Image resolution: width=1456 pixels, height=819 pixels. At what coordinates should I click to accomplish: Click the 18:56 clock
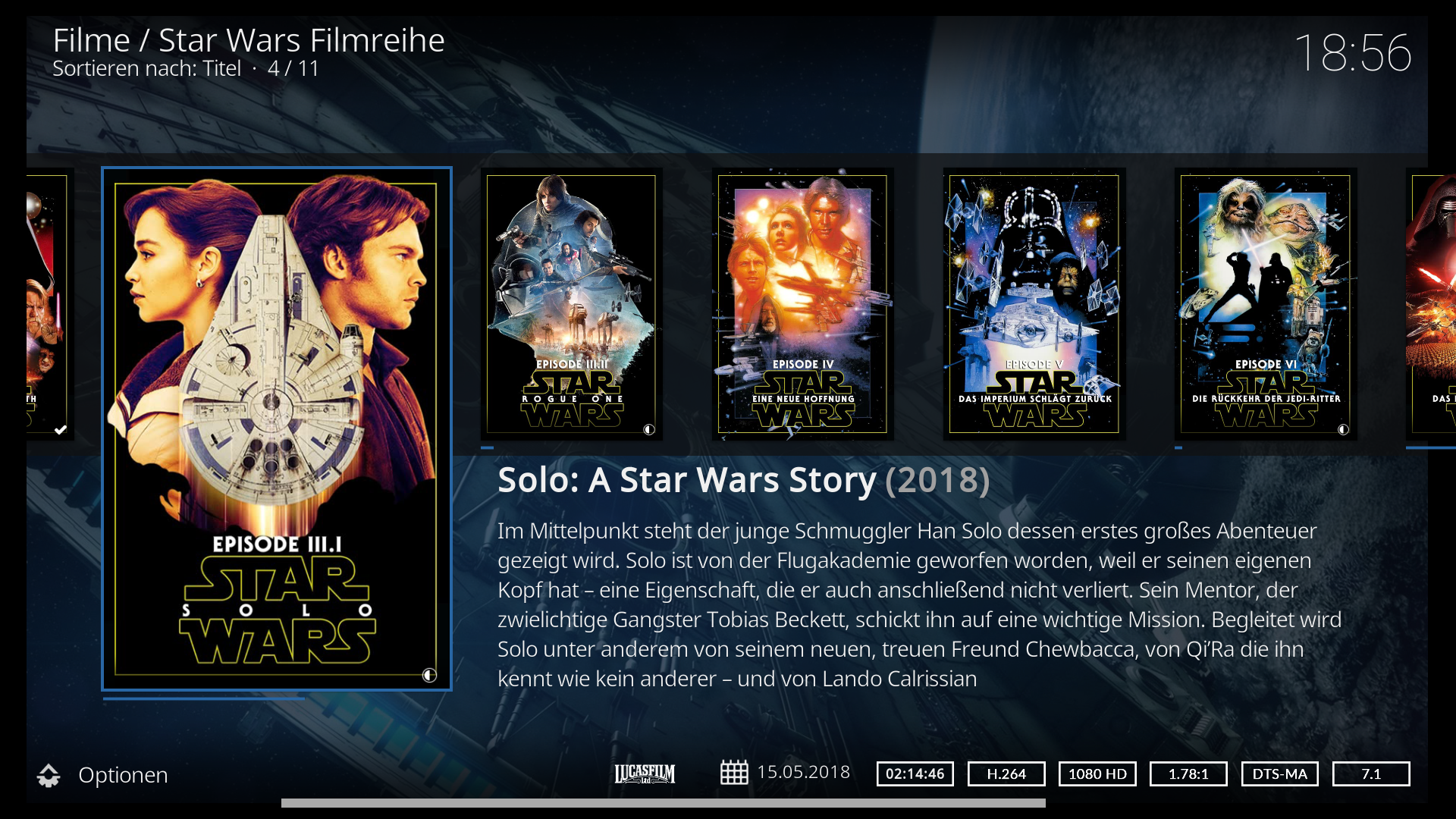[x=1352, y=53]
